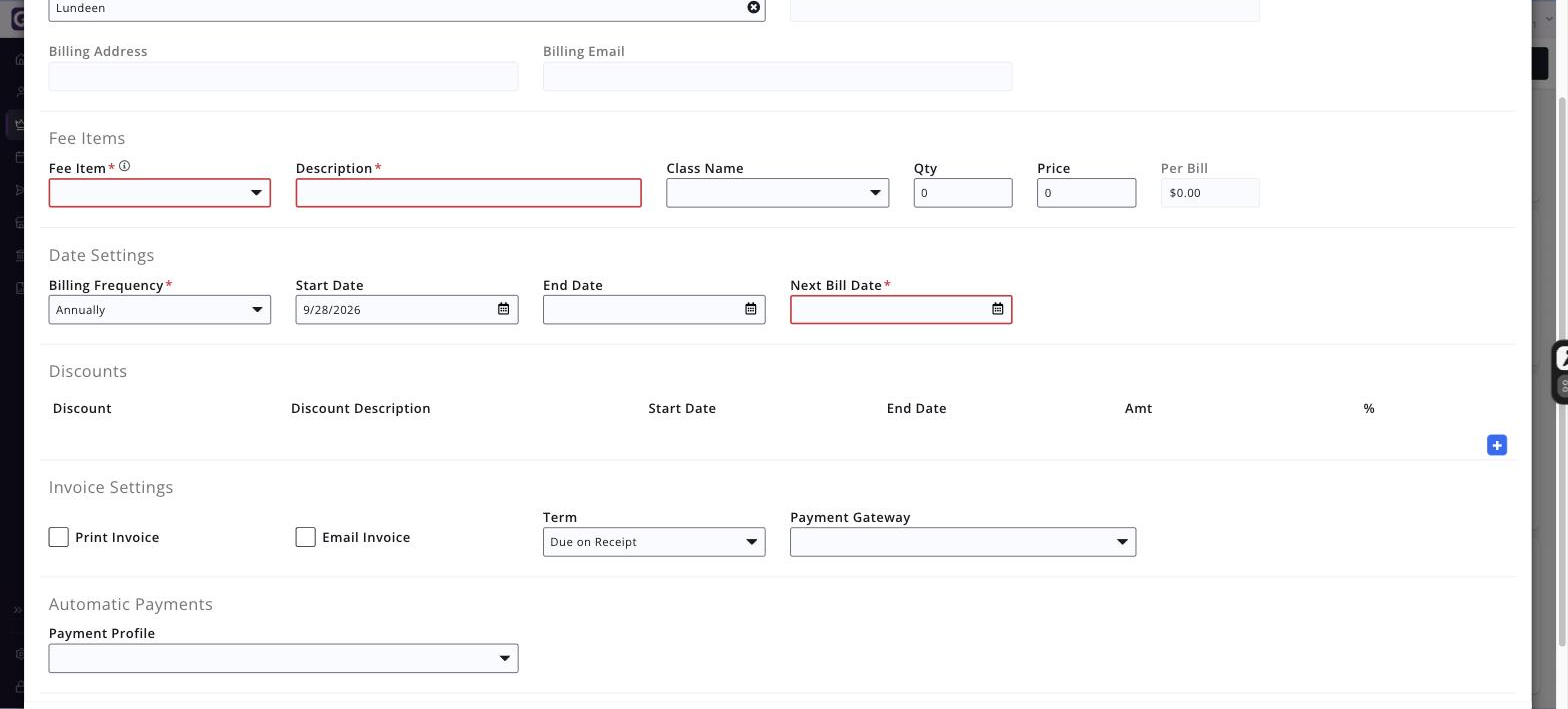The width and height of the screenshot is (1568, 709).
Task: Open Next Bill Date calendar picker
Action: pyautogui.click(x=998, y=309)
